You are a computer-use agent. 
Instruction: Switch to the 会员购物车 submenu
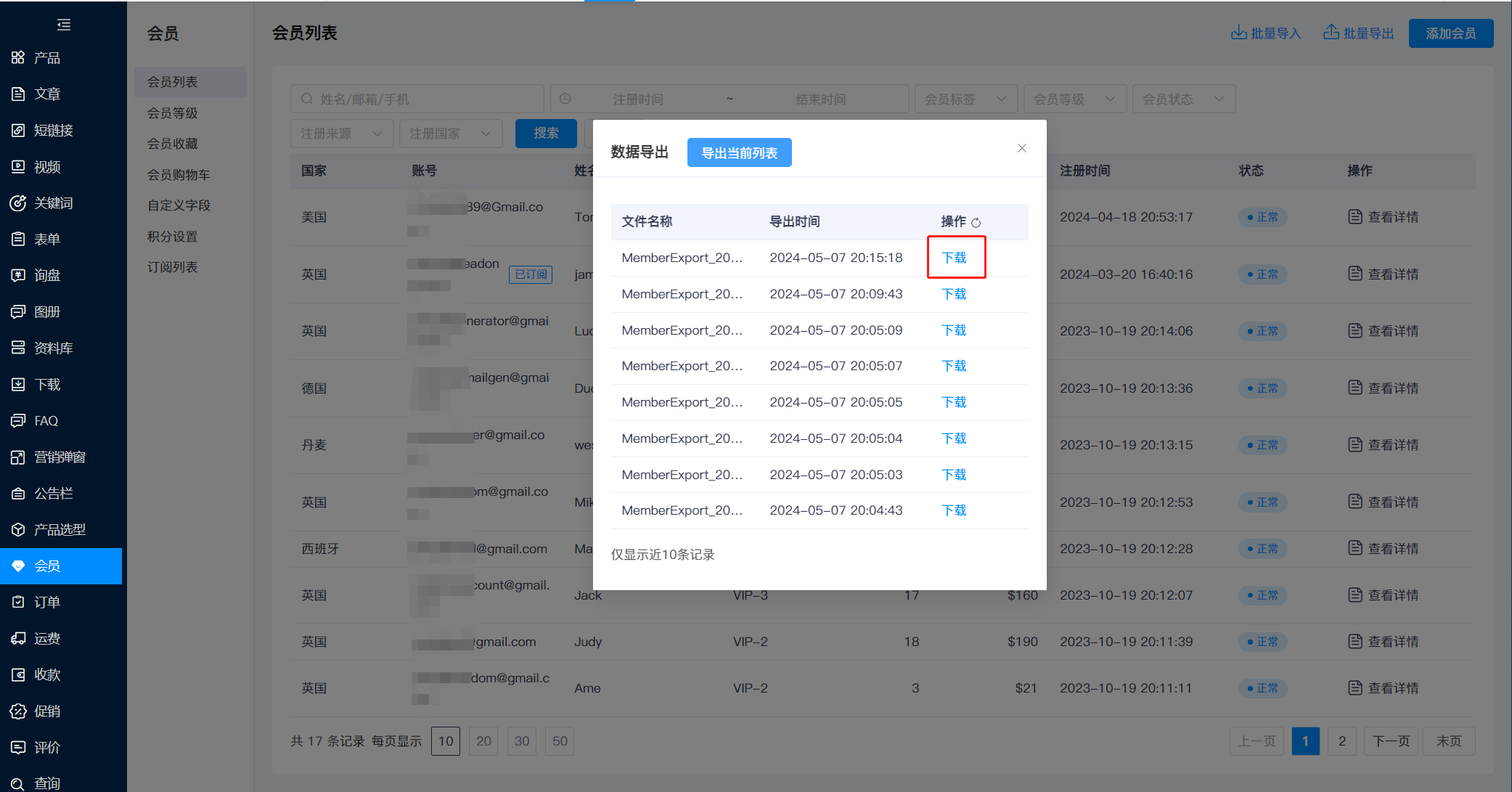tap(179, 175)
